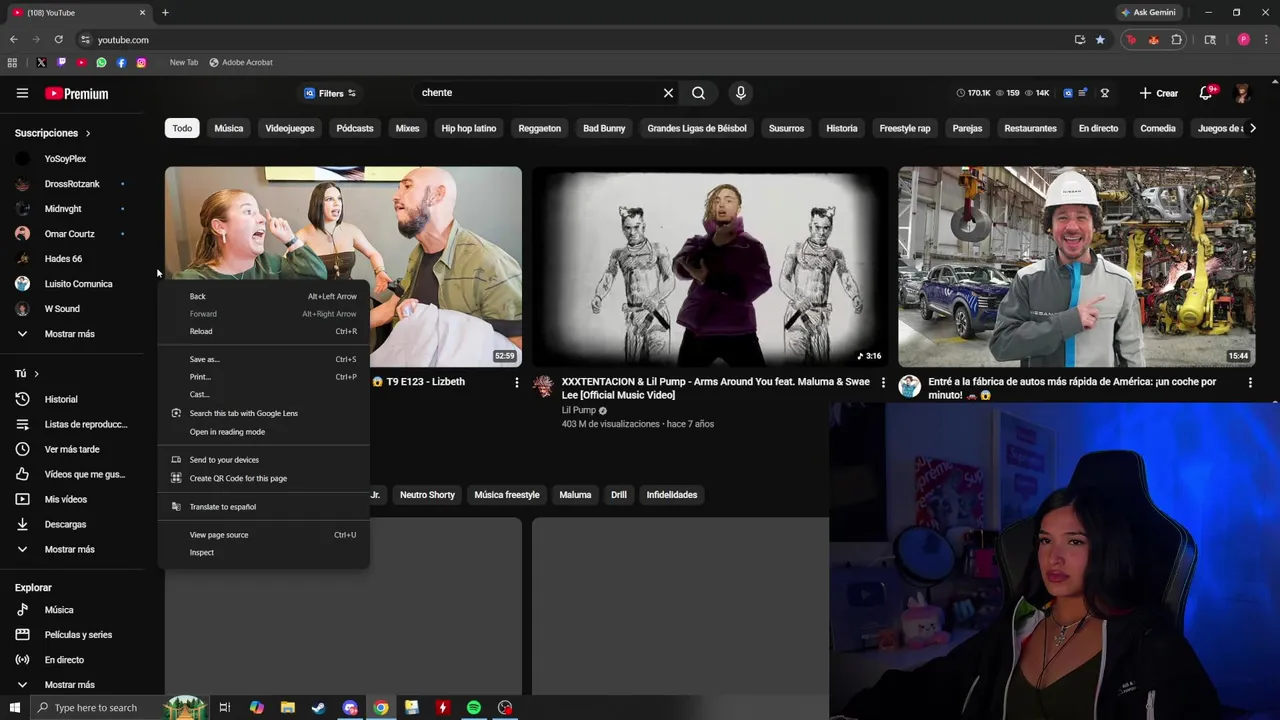
Task: Open the YouTube hamburger guide menu
Action: (x=22, y=93)
